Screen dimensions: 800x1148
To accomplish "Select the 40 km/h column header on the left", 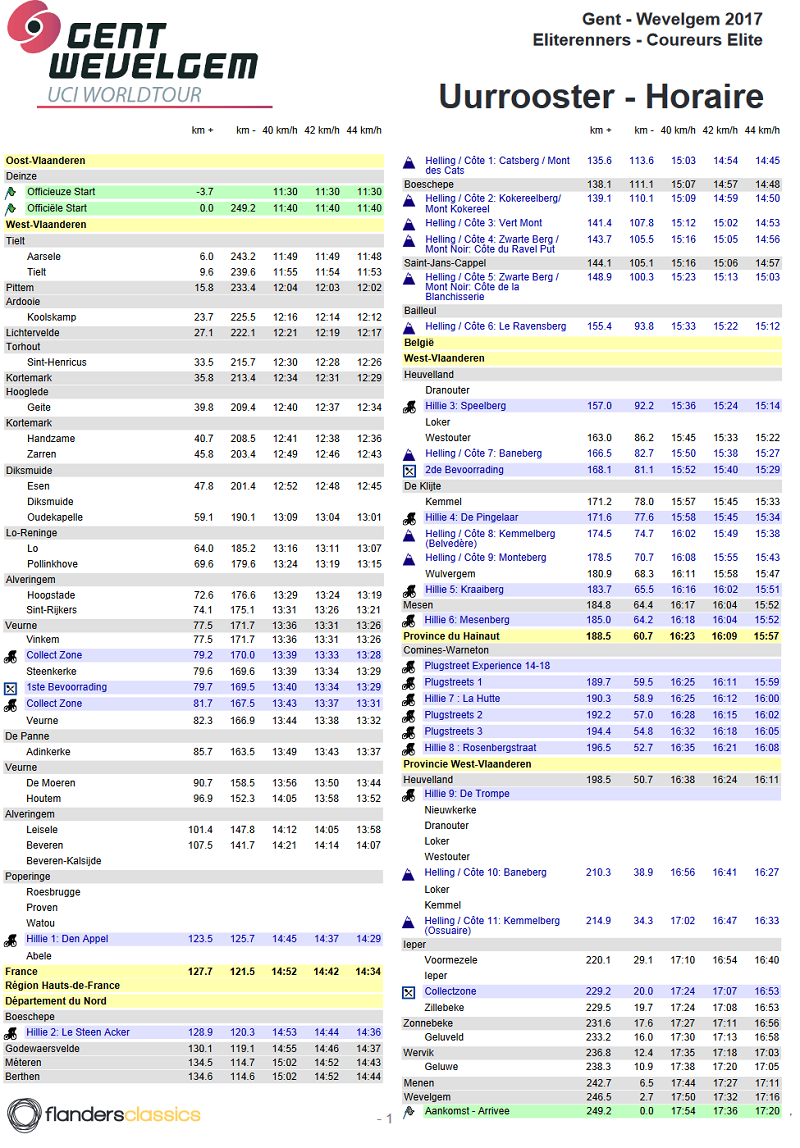I will (x=280, y=130).
